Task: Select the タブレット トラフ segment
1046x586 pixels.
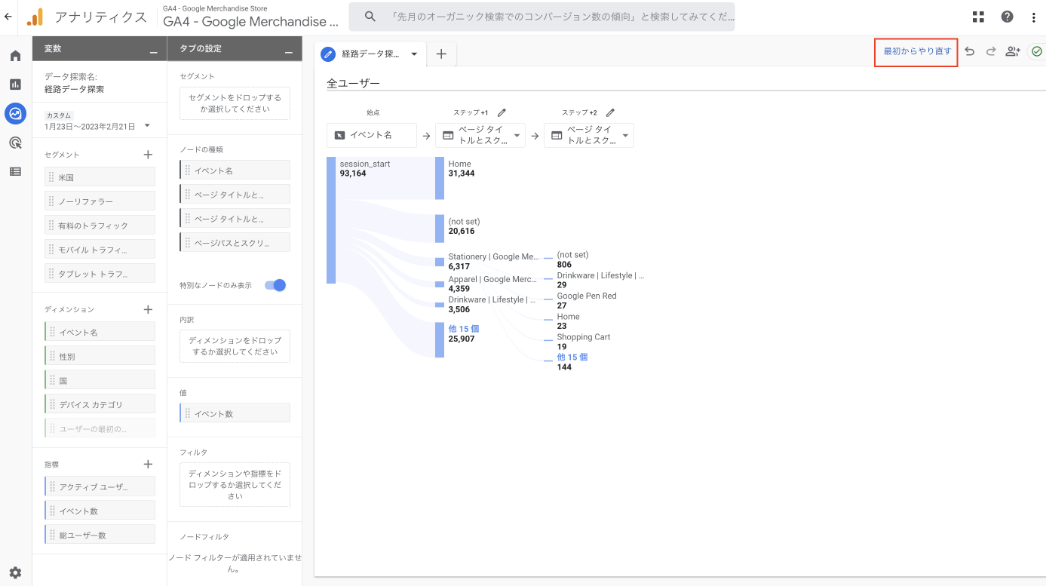Action: tap(100, 274)
